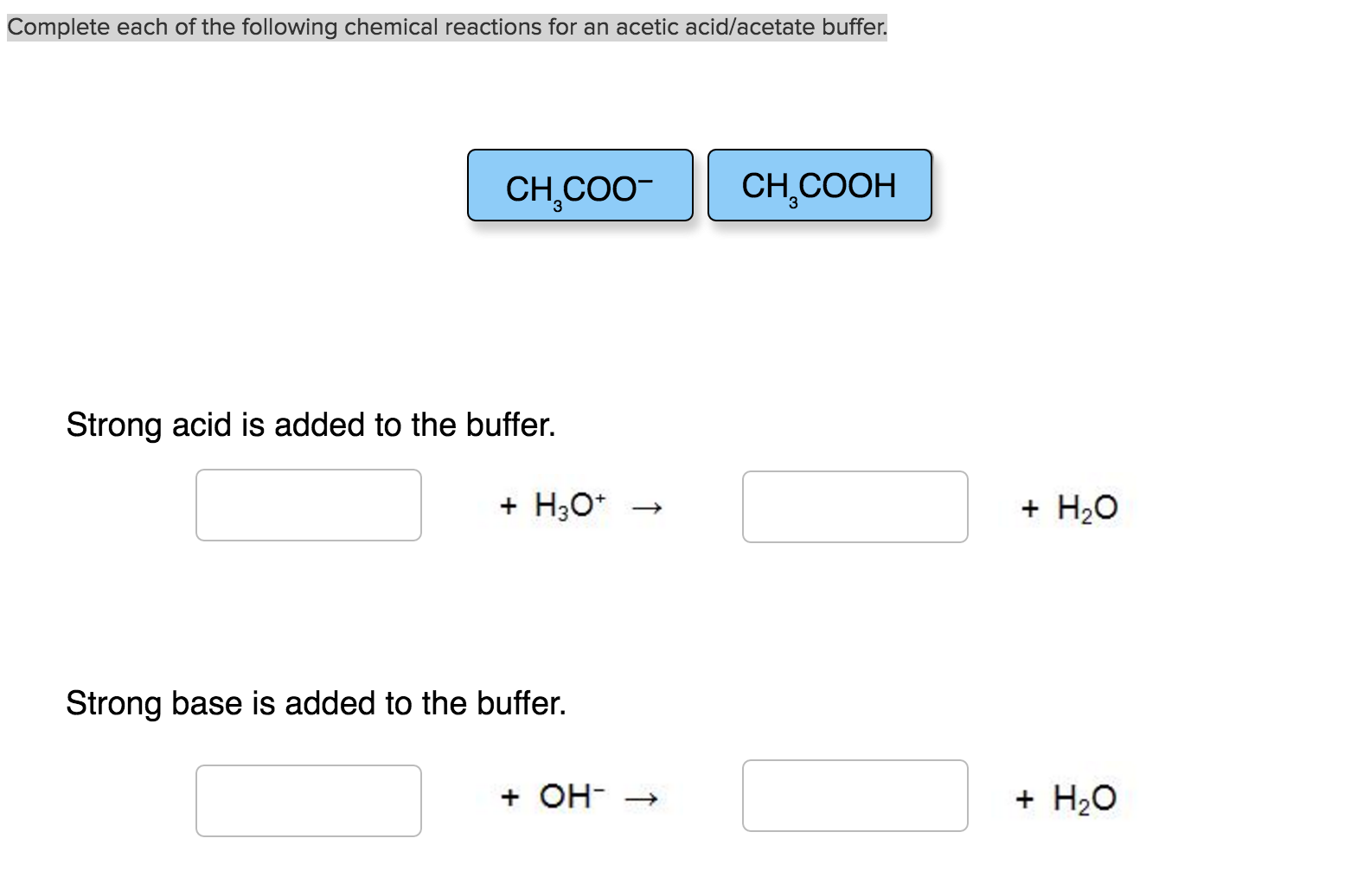
Task: Click the H₃O⁺ label in the acid equation
Action: [570, 506]
